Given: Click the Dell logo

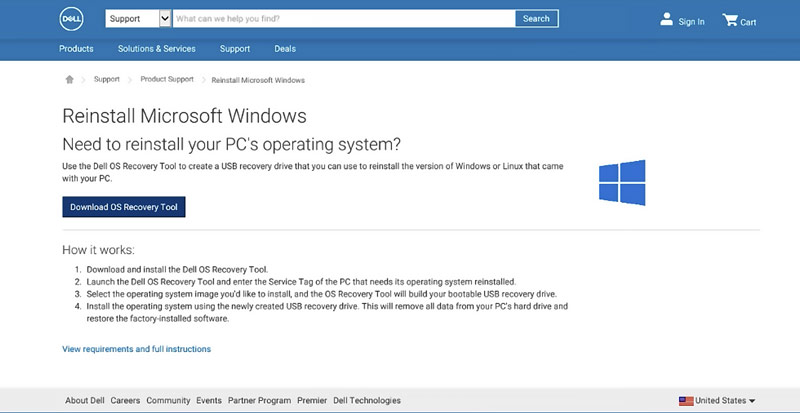Looking at the screenshot, I should click(x=71, y=19).
